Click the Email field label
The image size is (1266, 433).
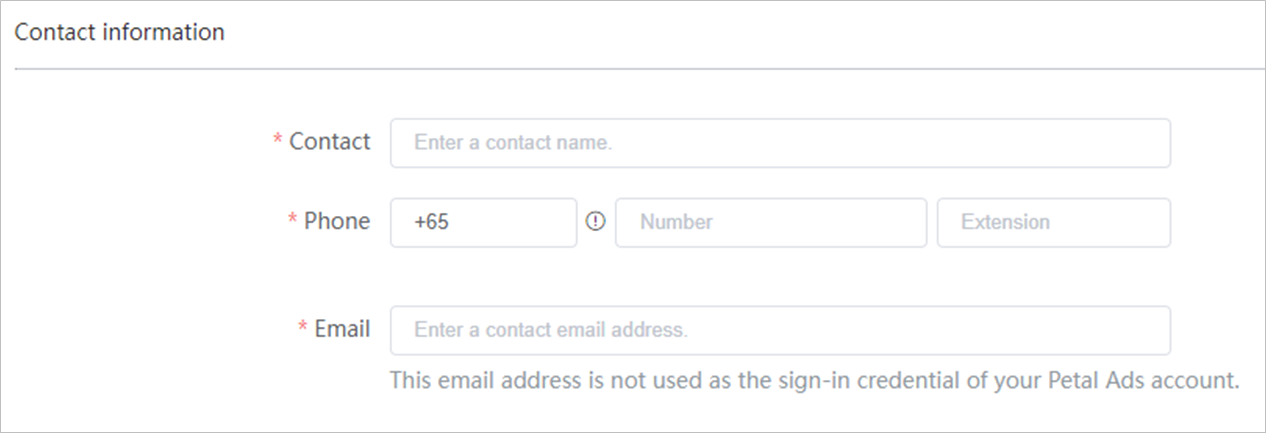tap(342, 329)
